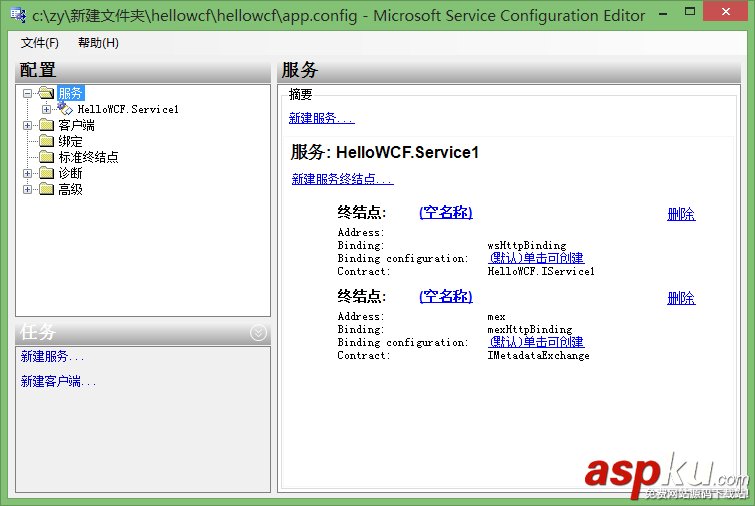
Task: Open (空名称) link of mex endpoint
Action: [446, 296]
